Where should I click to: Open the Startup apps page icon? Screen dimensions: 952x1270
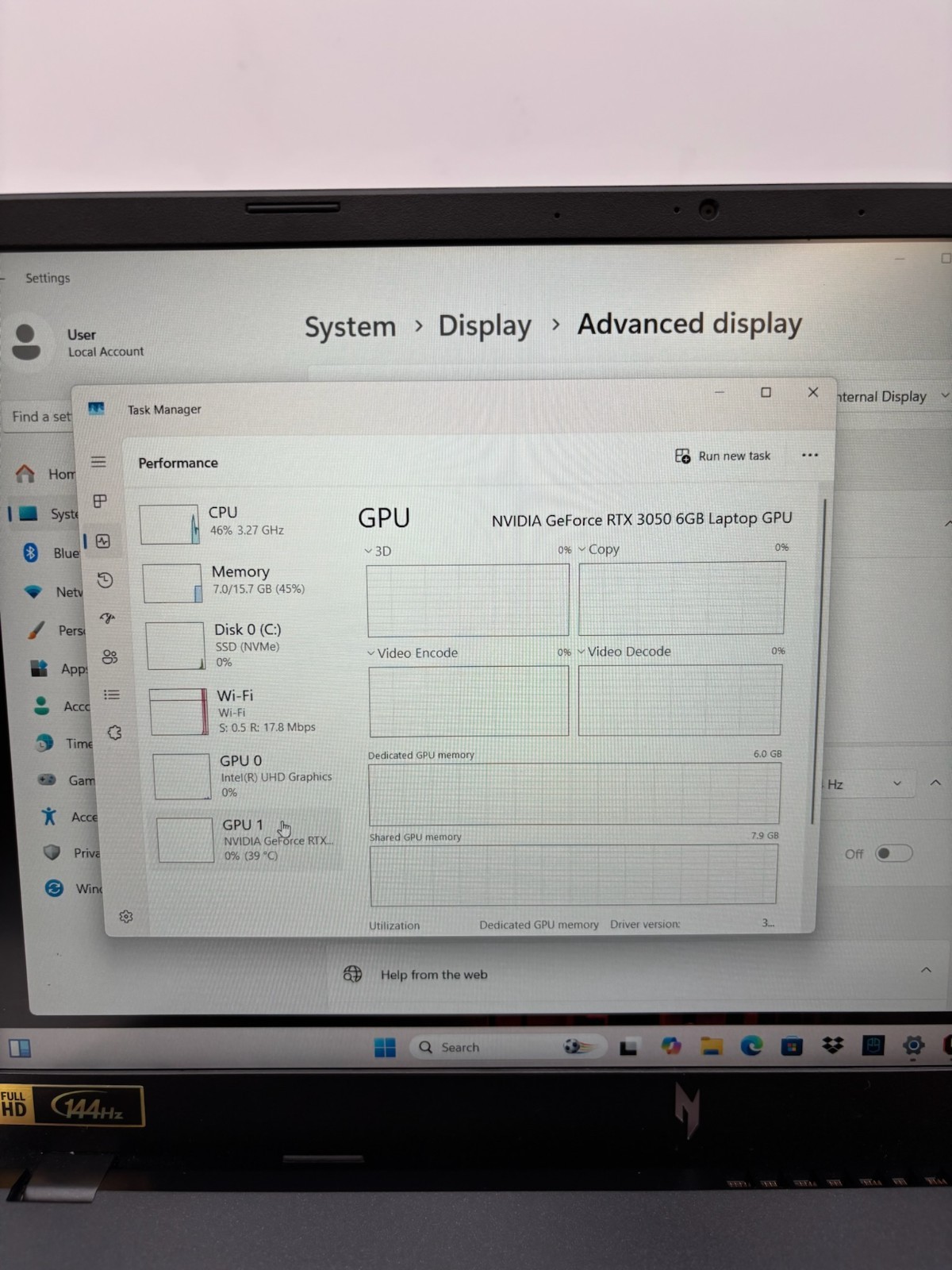[x=107, y=618]
